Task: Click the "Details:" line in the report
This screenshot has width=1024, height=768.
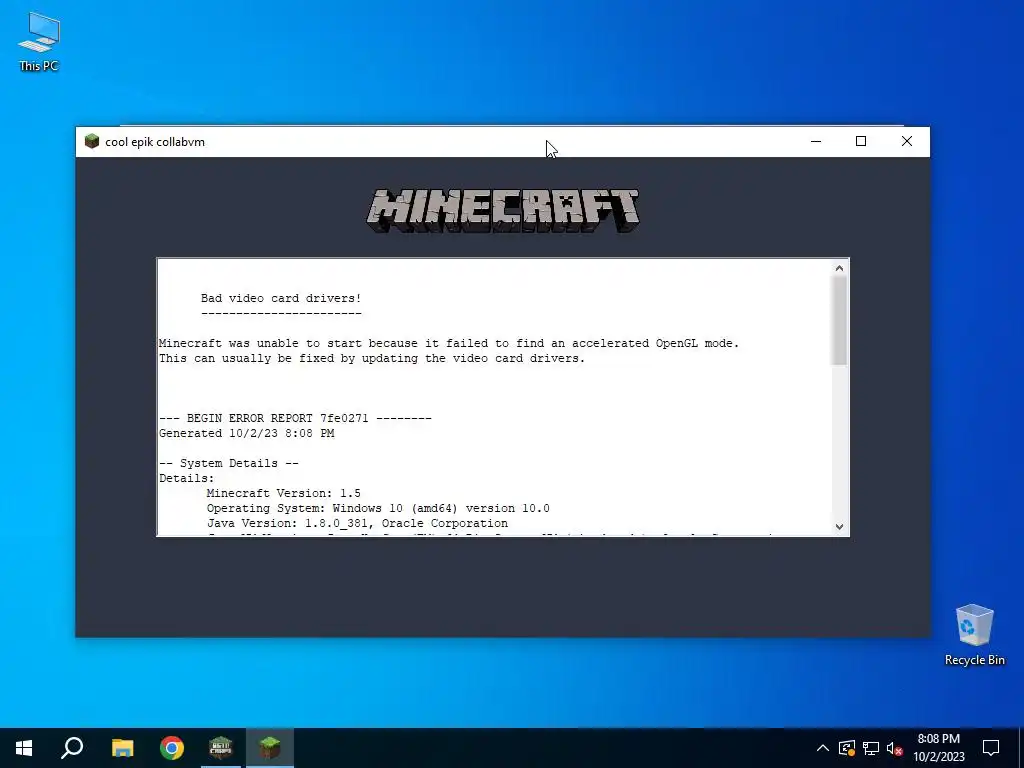Action: pyautogui.click(x=186, y=479)
